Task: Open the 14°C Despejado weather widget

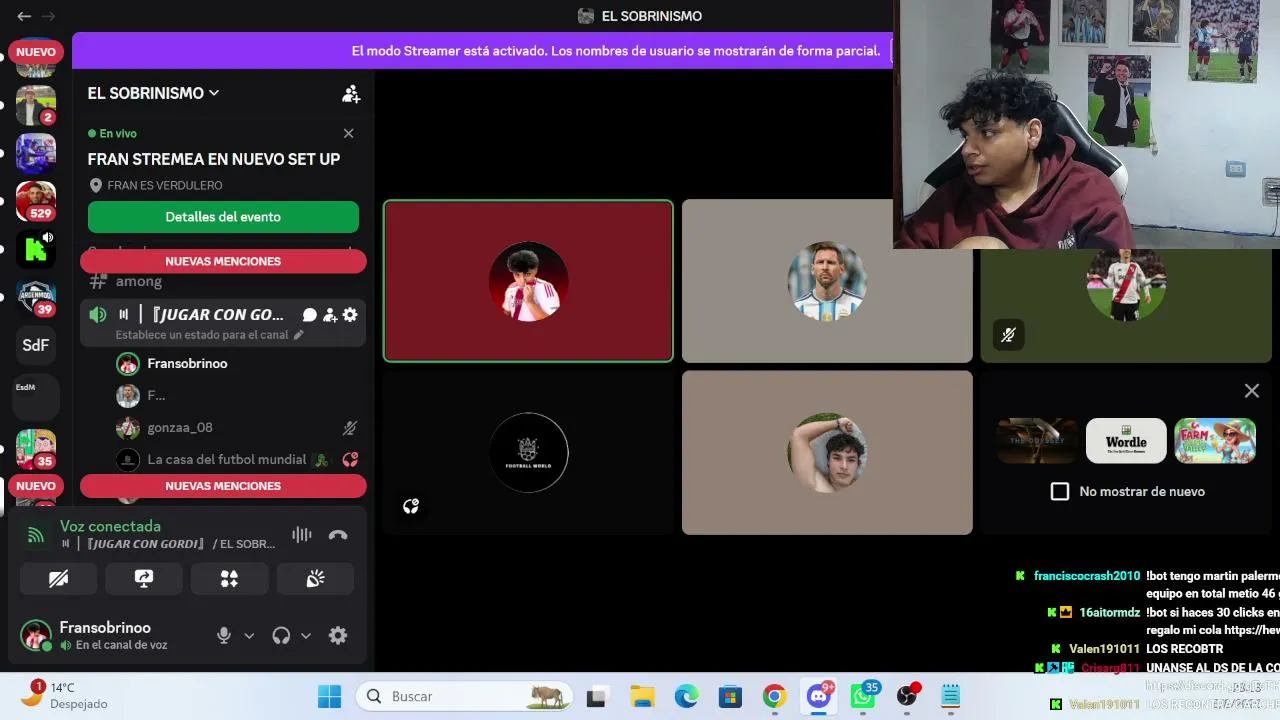Action: tap(62, 695)
